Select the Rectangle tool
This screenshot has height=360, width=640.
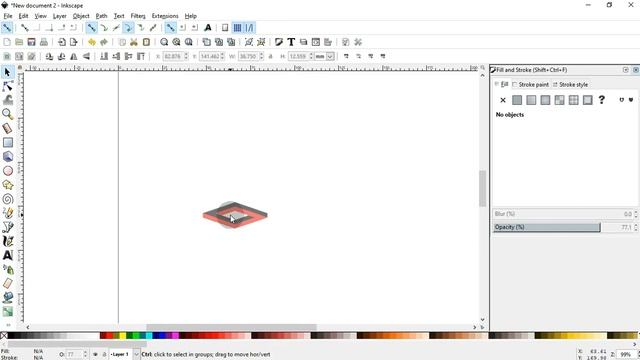click(x=7, y=142)
